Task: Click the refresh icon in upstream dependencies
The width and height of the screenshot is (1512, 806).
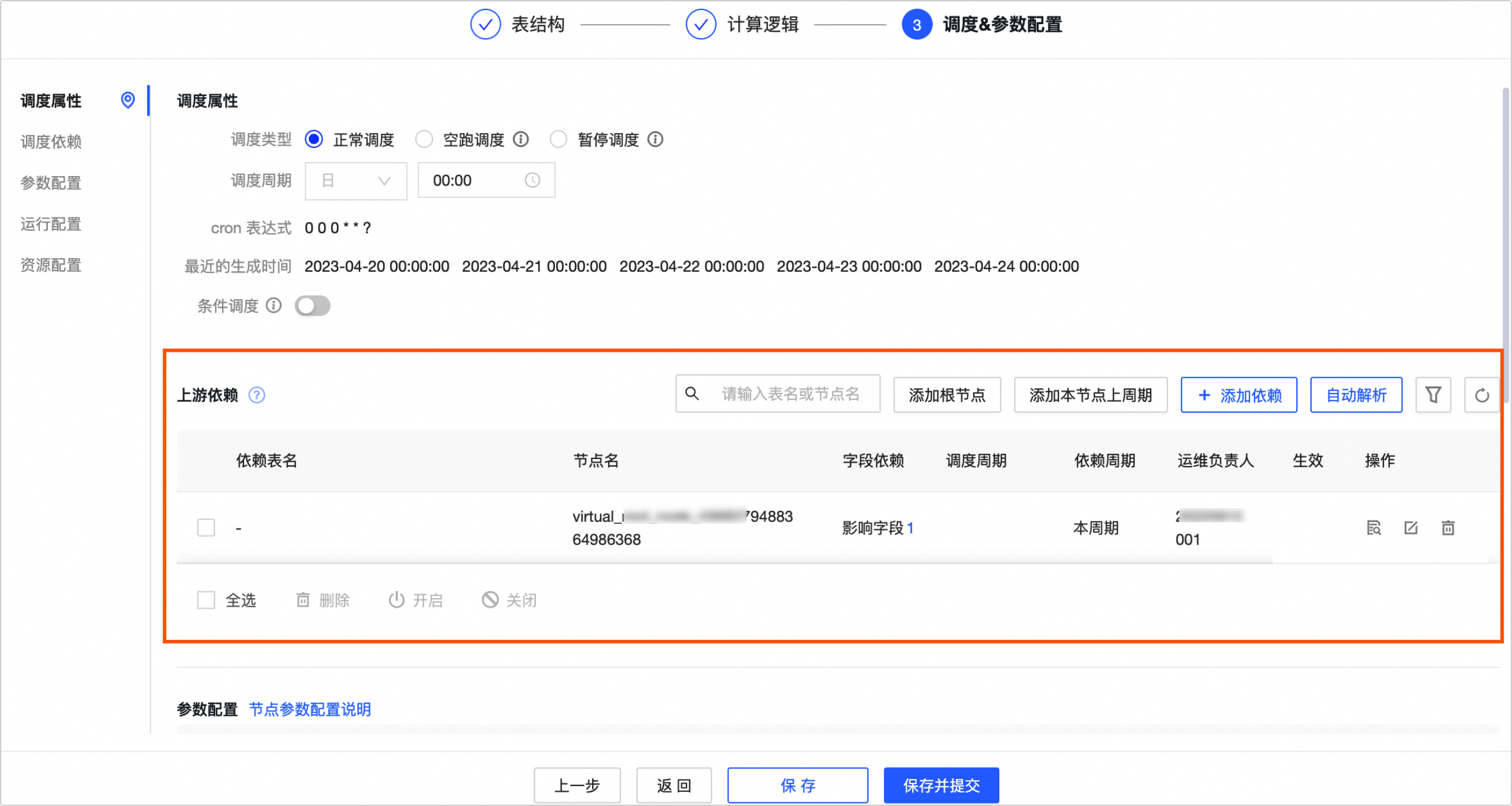Action: (1481, 395)
